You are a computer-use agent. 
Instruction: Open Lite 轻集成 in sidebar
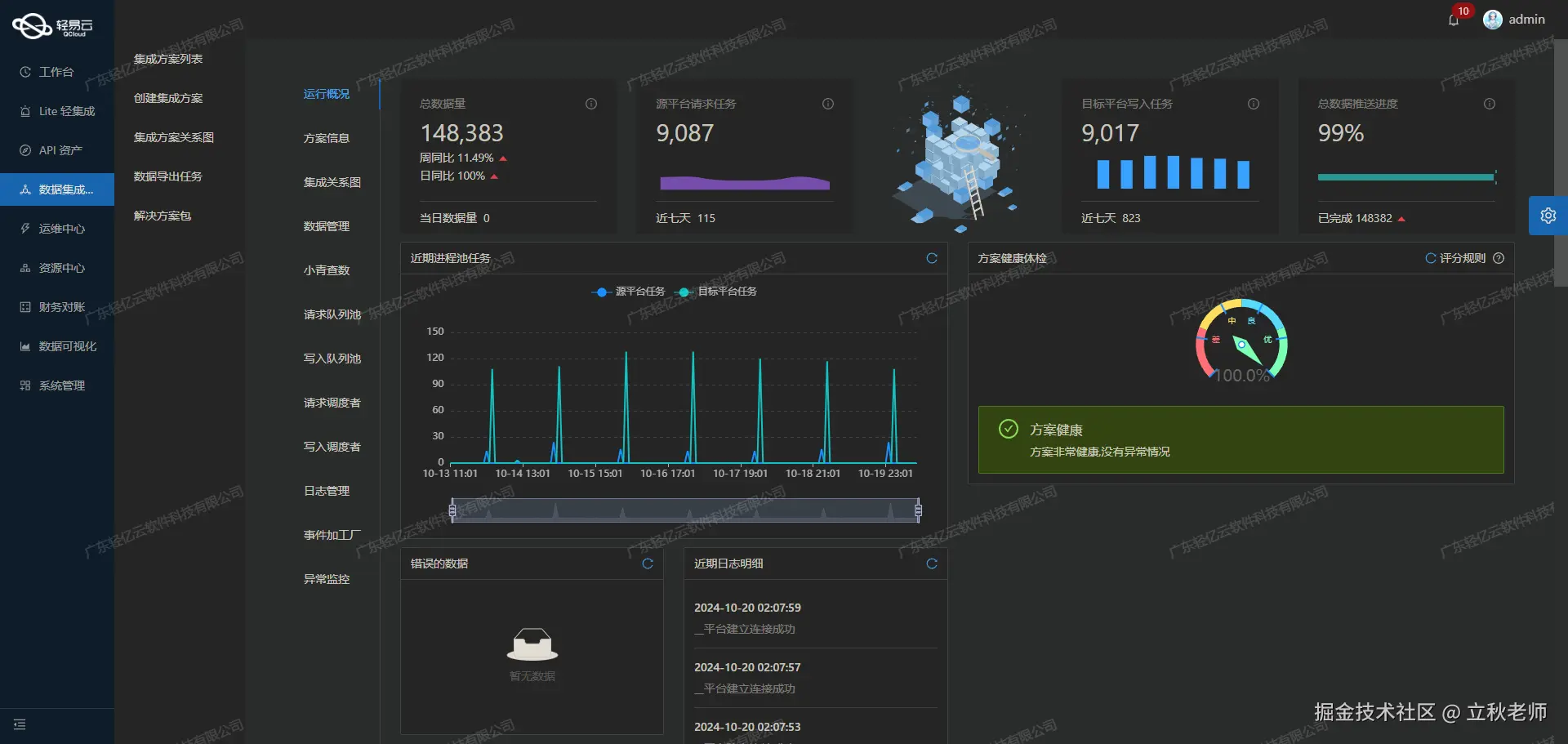point(57,111)
